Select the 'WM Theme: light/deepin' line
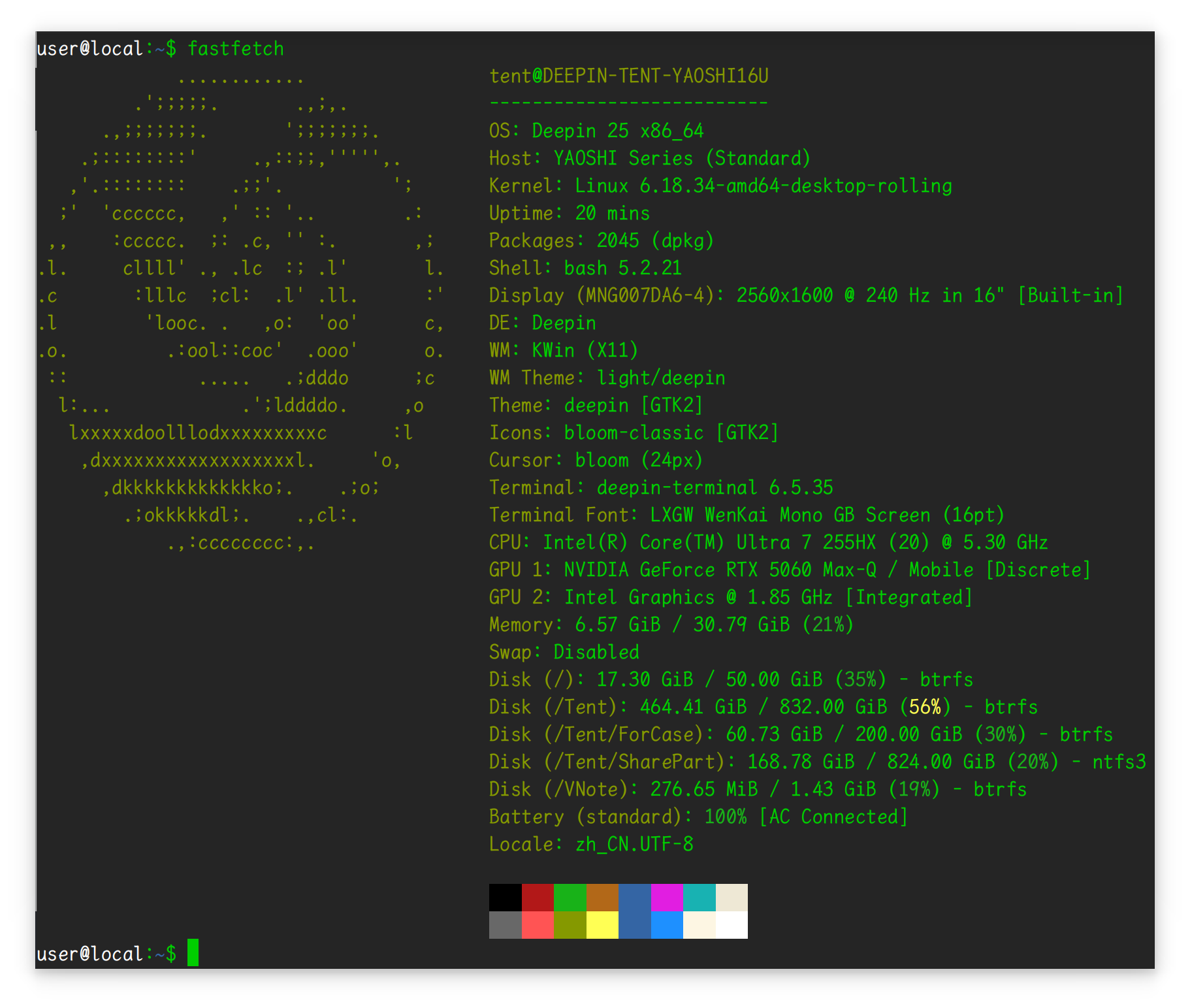The width and height of the screenshot is (1190, 1008). pyautogui.click(x=607, y=378)
